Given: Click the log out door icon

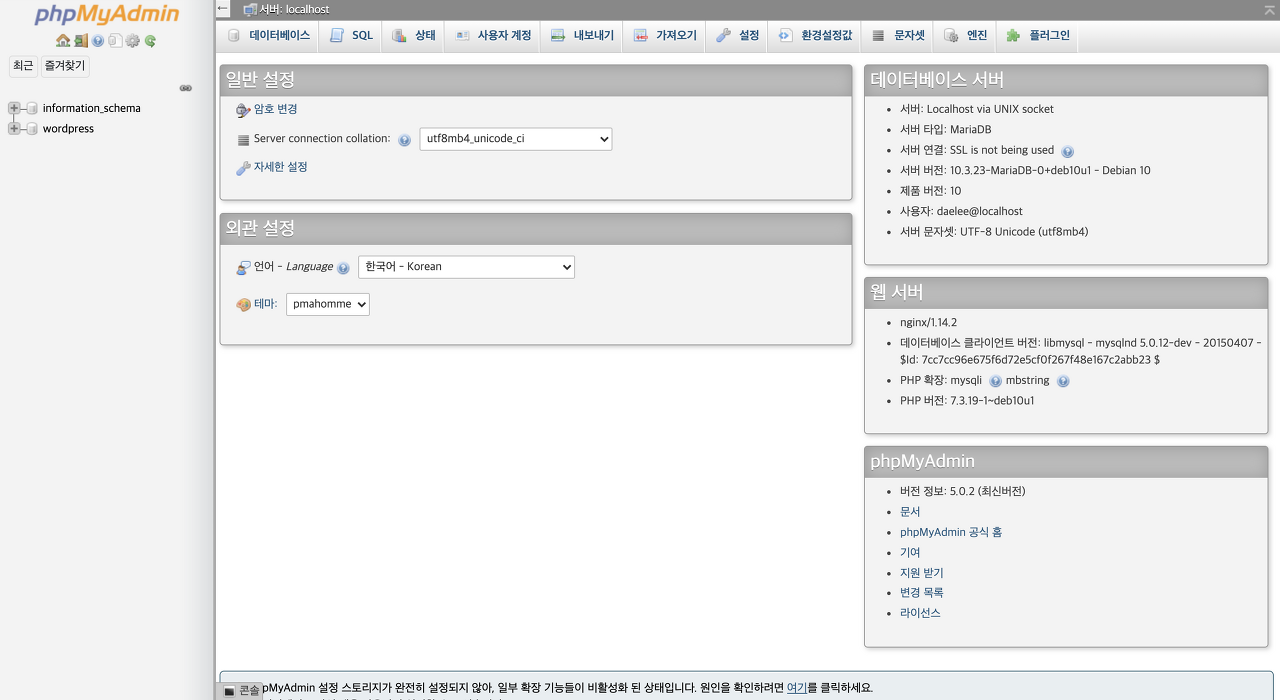Looking at the screenshot, I should click(x=81, y=41).
